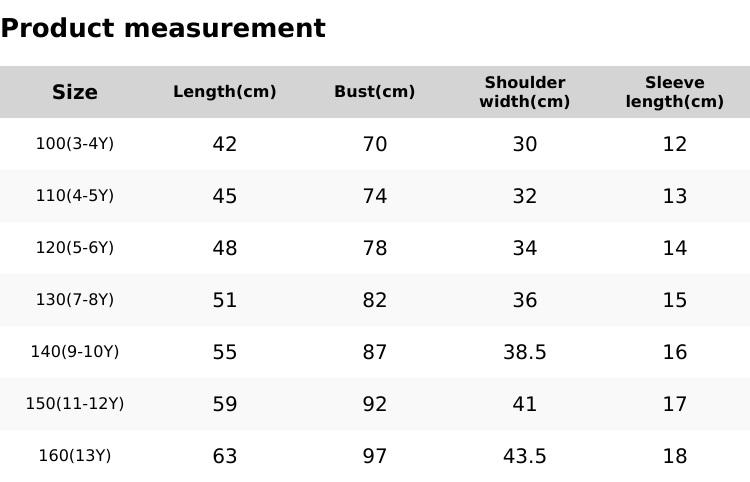This screenshot has height=482, width=750.
Task: Click the Shoulder width(cm) column header
Action: click(525, 92)
